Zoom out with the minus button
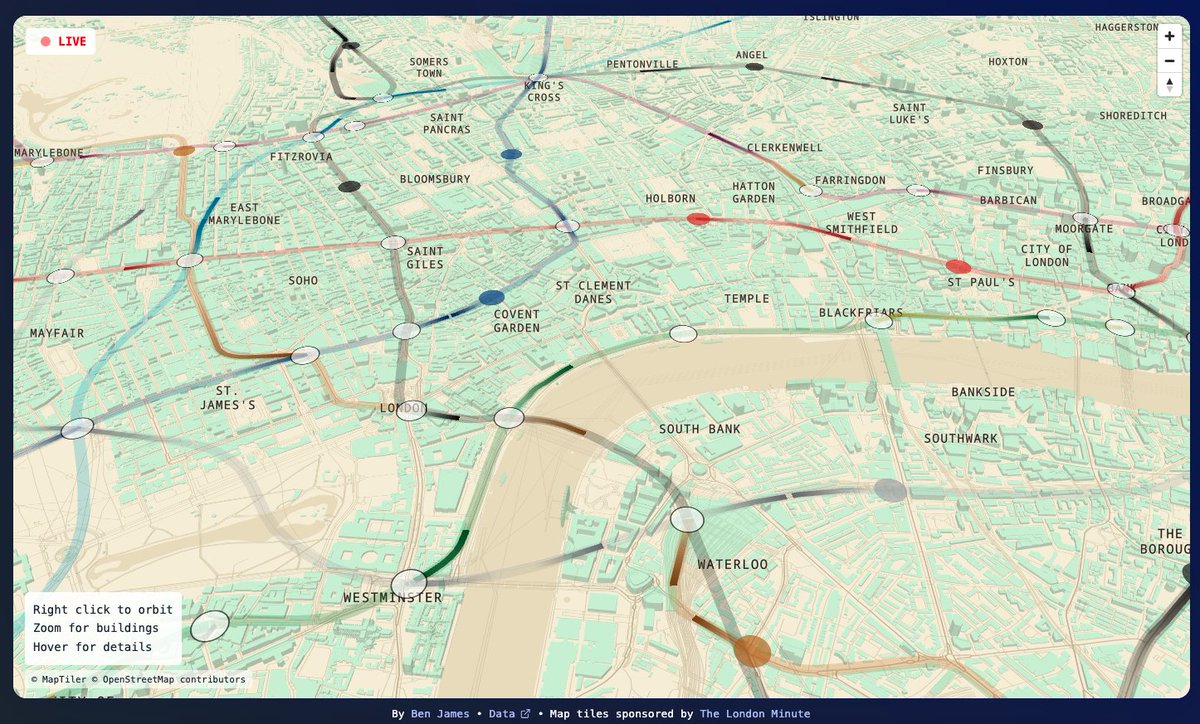 coord(1169,60)
